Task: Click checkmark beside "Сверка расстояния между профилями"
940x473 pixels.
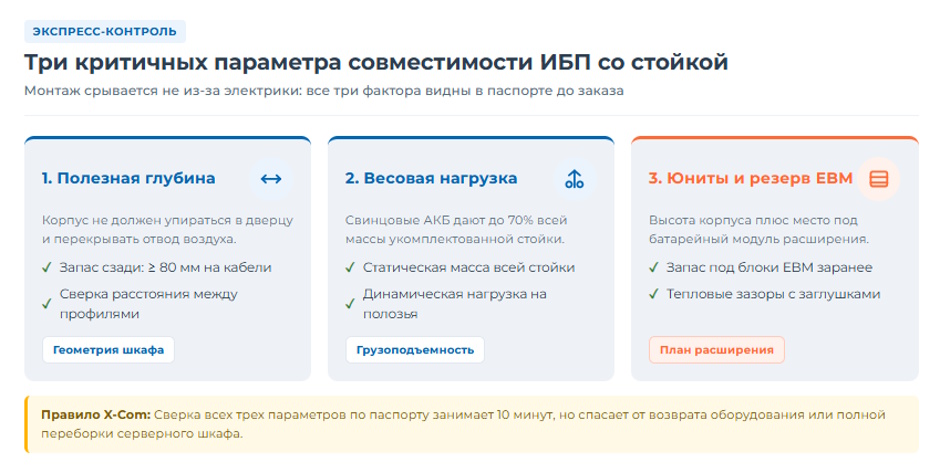Action: pos(47,304)
